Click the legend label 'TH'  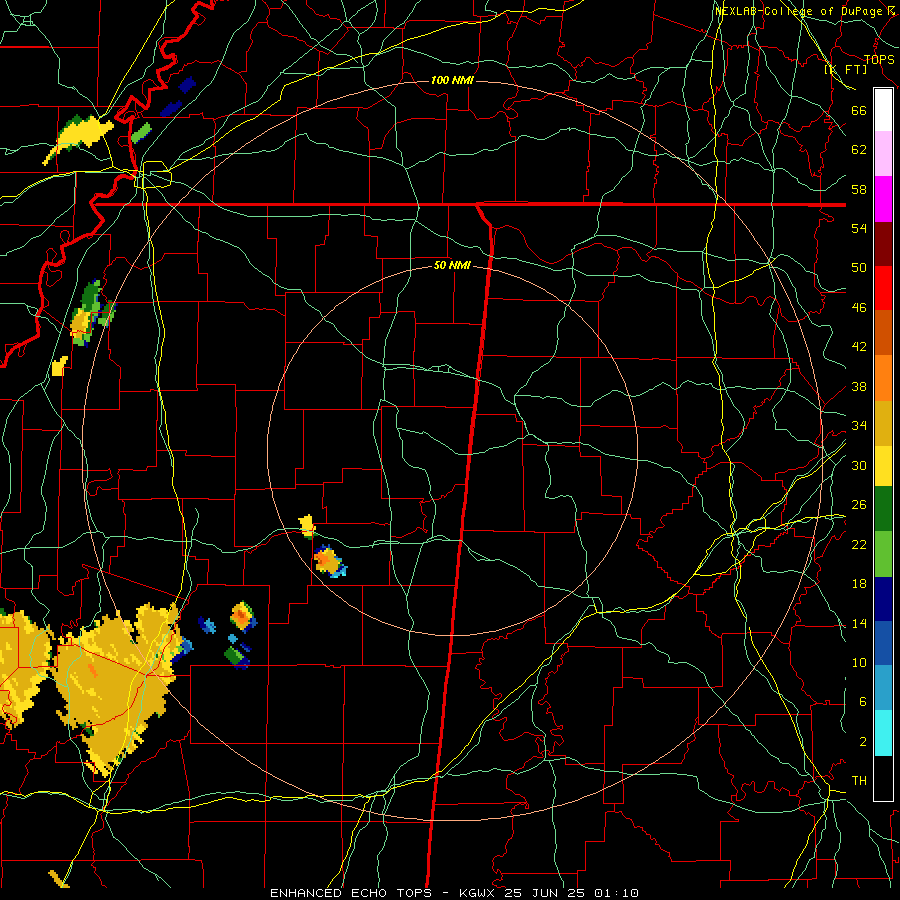point(859,781)
